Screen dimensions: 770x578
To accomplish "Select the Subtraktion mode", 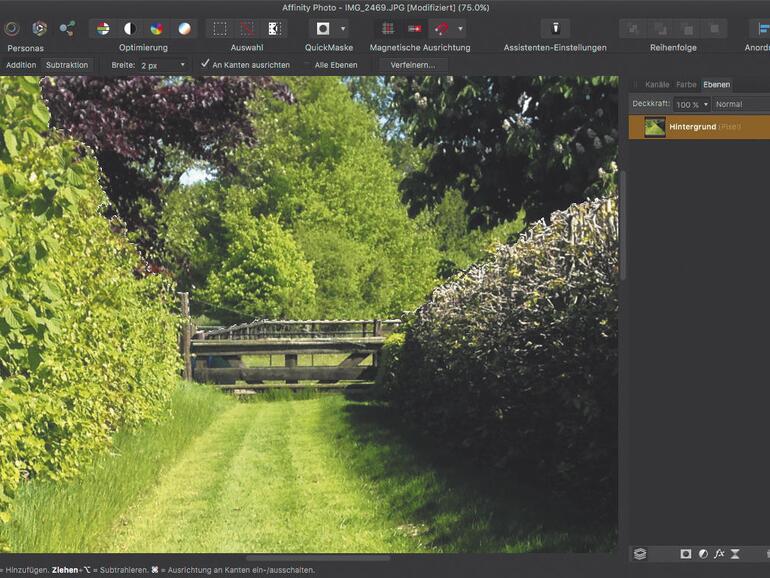I will tap(66, 65).
